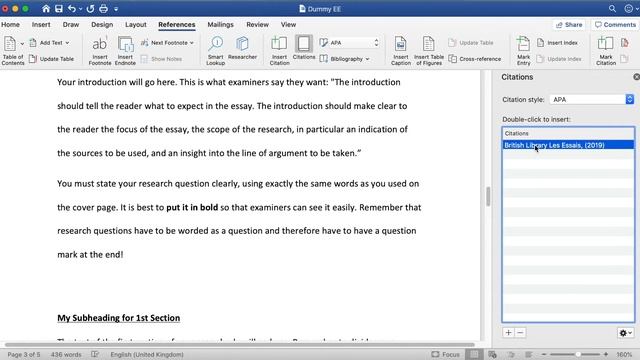Open the Citations pane gear settings menu
The image size is (640, 360).
click(x=625, y=333)
